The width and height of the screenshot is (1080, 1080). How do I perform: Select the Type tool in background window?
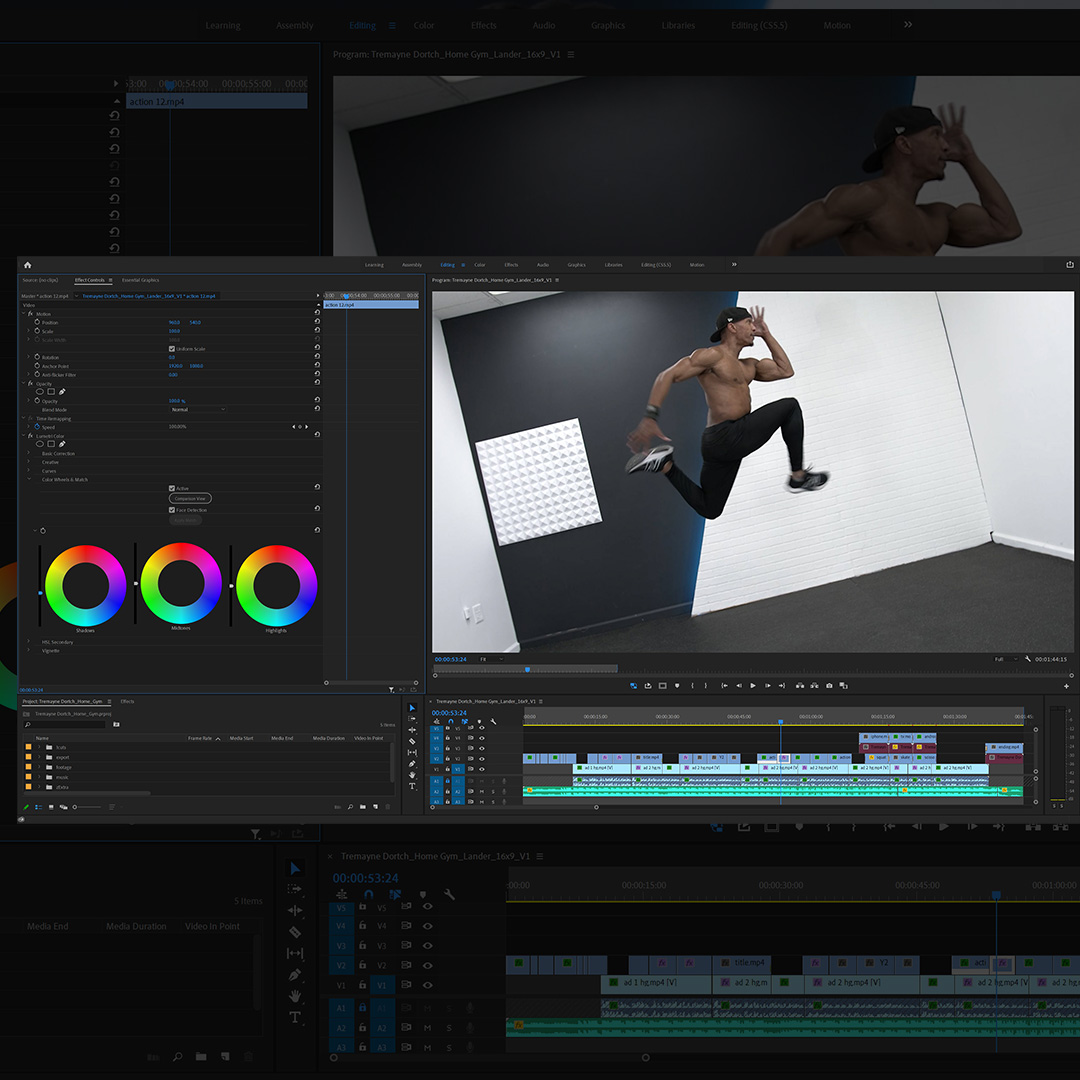point(295,1017)
